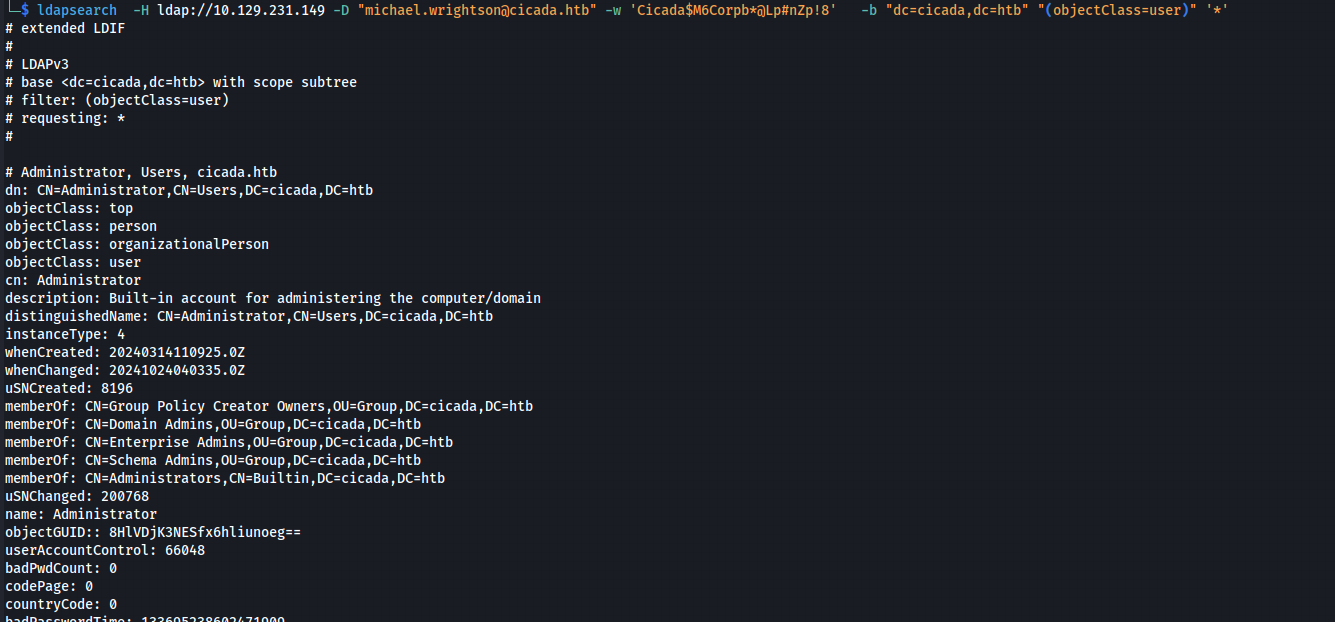Click the memberOf Domain Admins line

(213, 424)
